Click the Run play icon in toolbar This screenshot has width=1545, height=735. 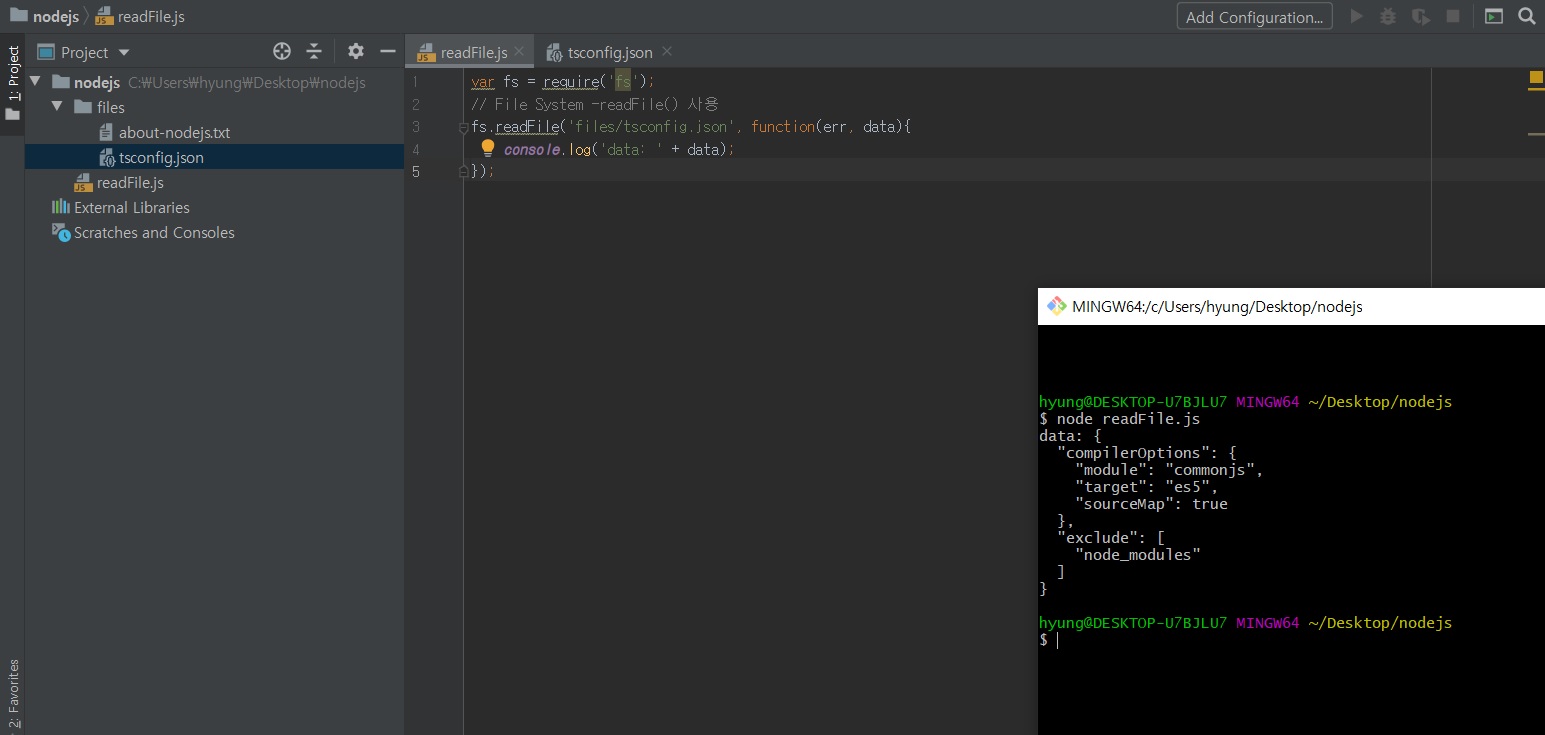coord(1357,16)
